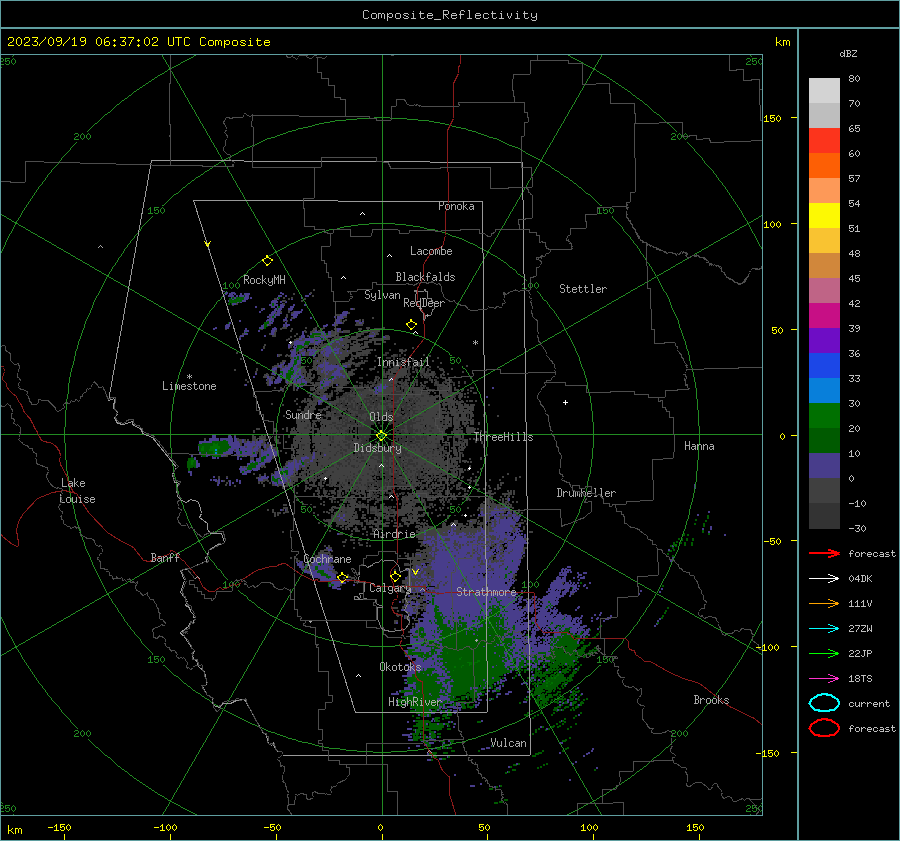Click the yellow diamond marker near RockyMH

(x=267, y=261)
